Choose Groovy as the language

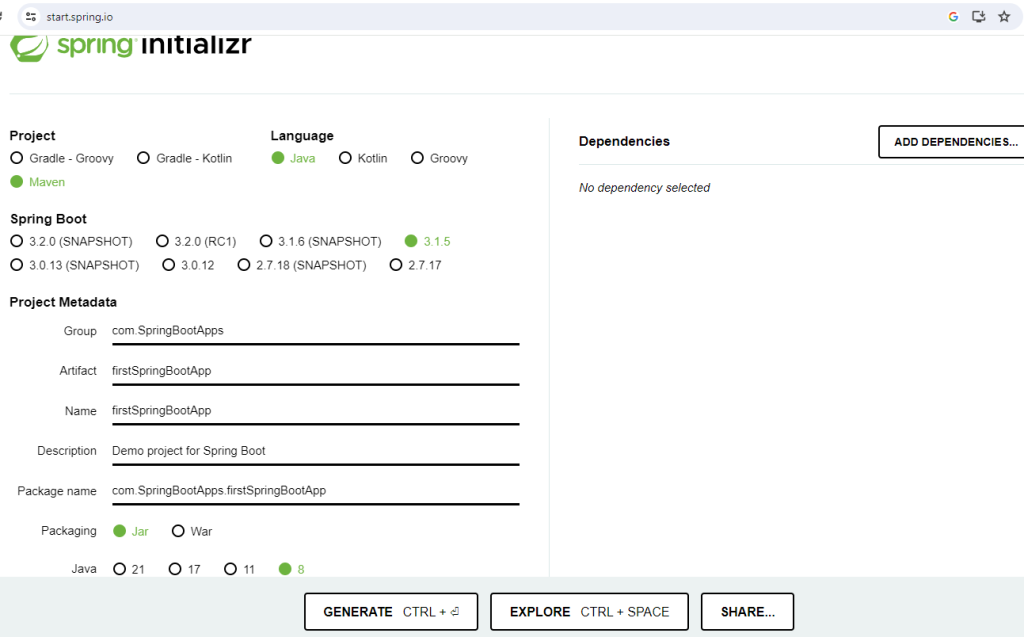pyautogui.click(x=440, y=158)
